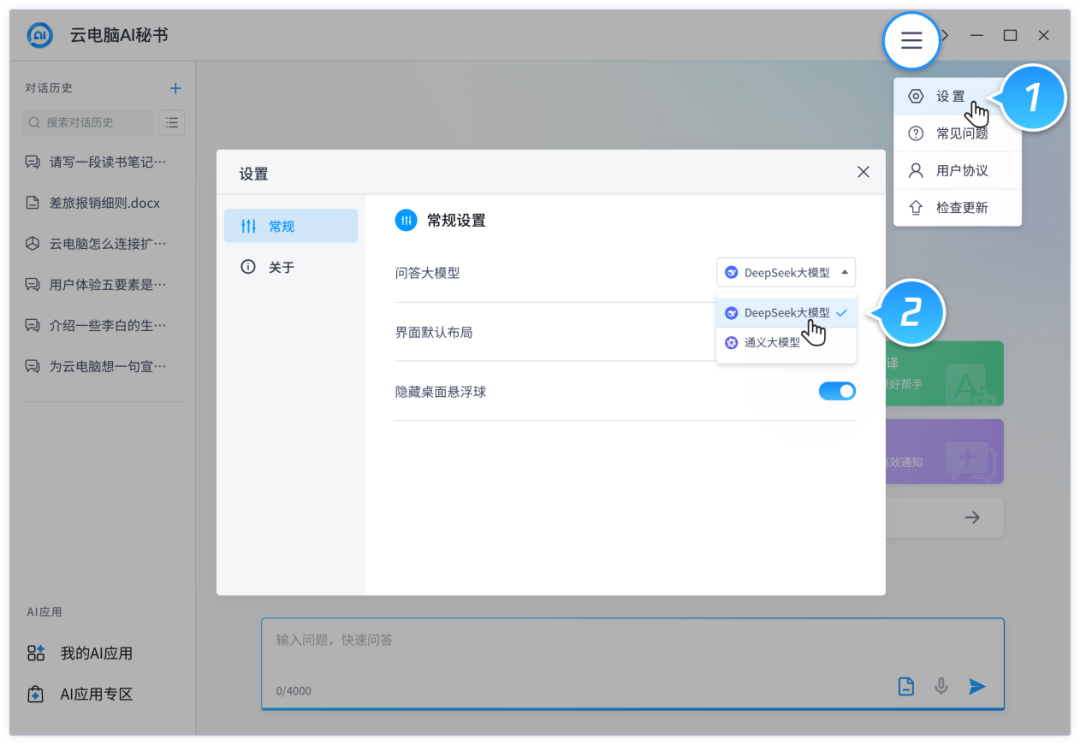The height and width of the screenshot is (745, 1080).
Task: Open 我的AI应用
Action: (80, 653)
